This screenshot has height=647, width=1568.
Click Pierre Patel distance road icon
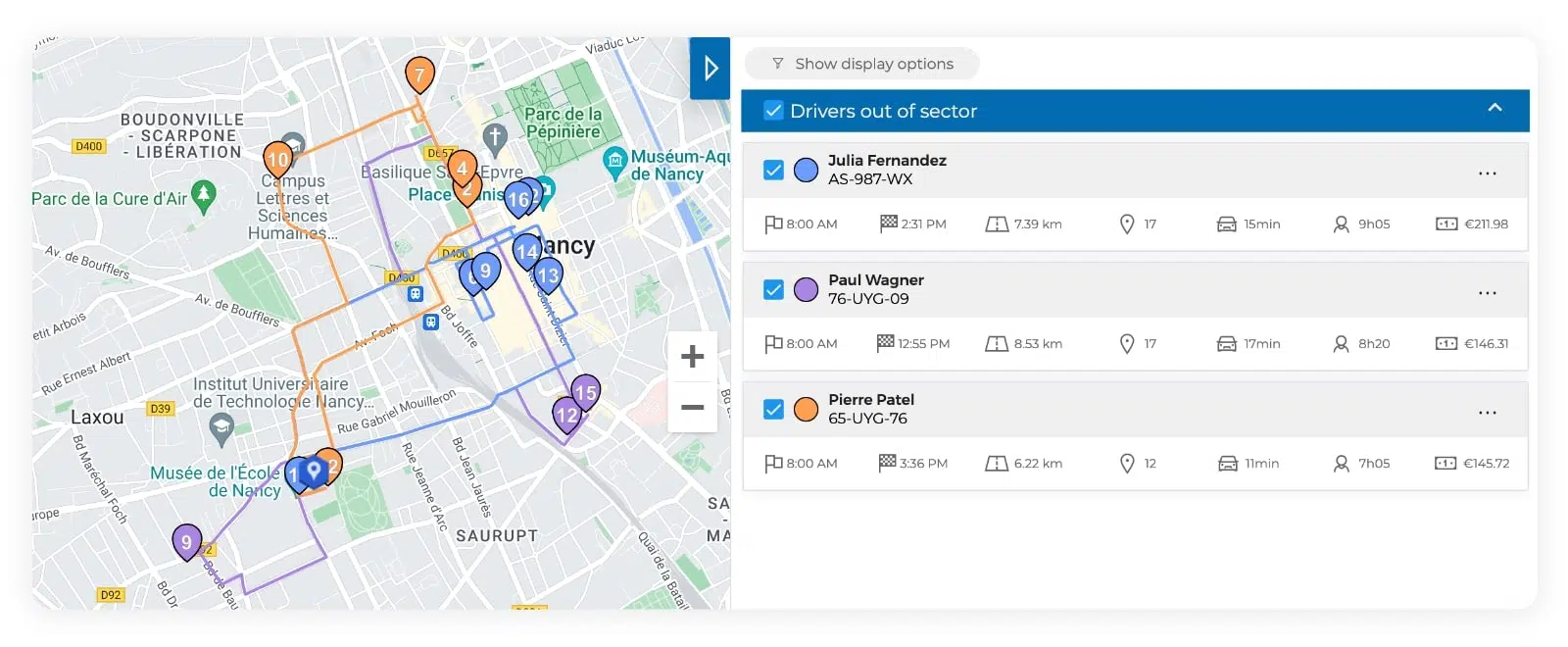[x=997, y=464]
